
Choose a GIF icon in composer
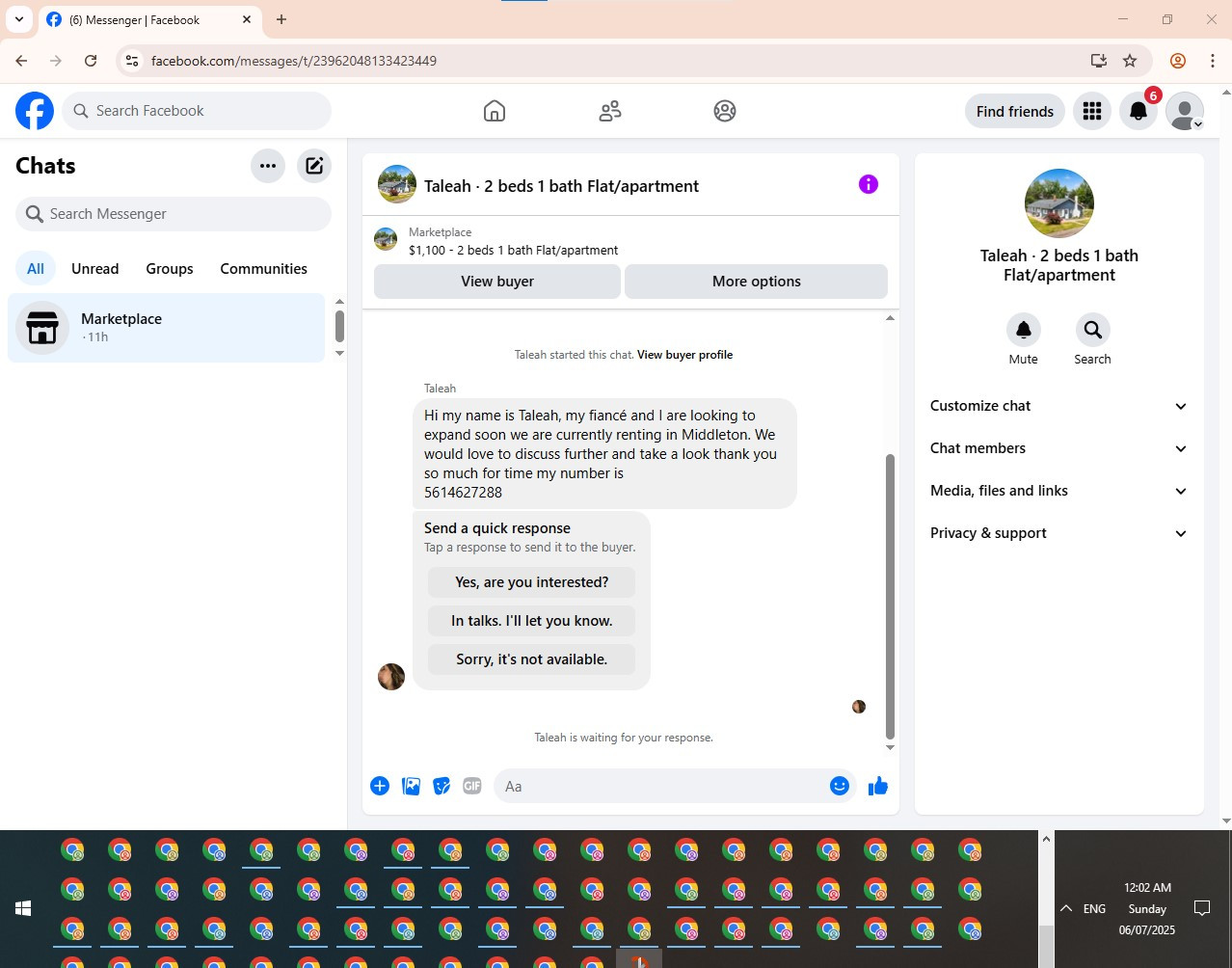point(472,786)
